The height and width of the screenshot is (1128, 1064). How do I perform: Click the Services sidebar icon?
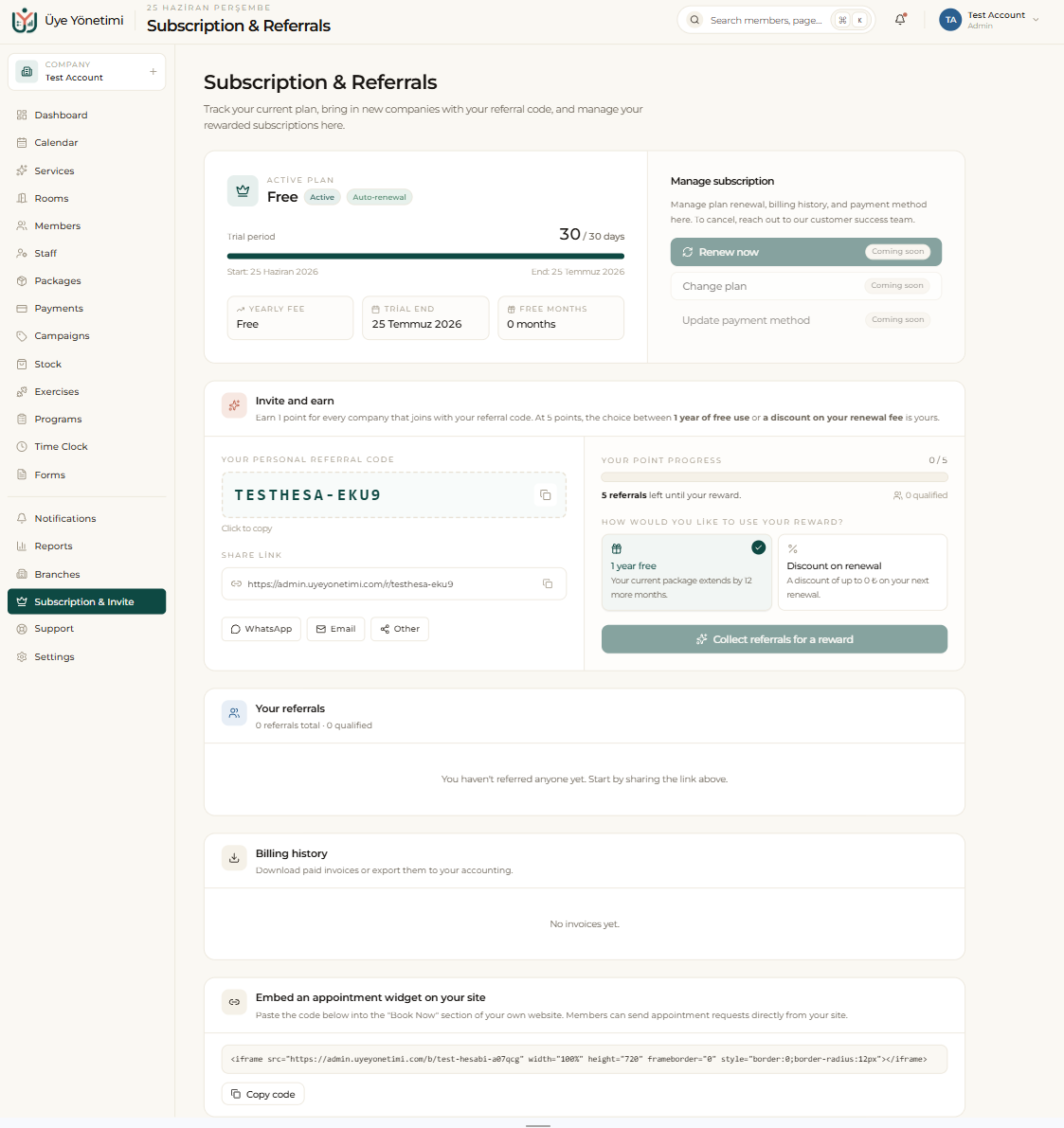tap(22, 170)
